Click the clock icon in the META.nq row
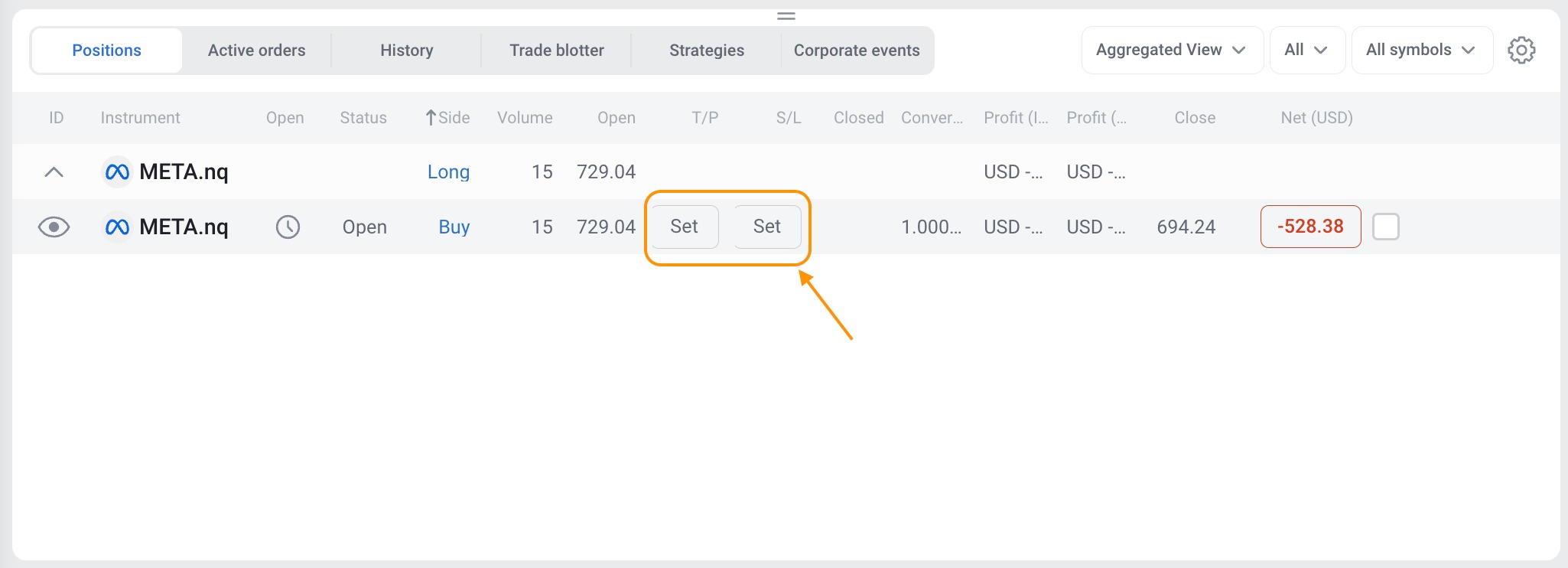 point(288,227)
